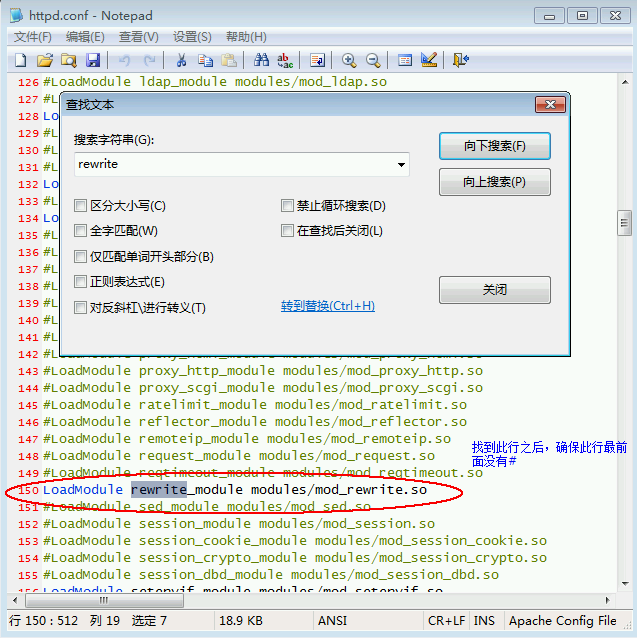This screenshot has width=637, height=638.
Task: Click the Zoom out magnifier icon
Action: click(x=373, y=60)
